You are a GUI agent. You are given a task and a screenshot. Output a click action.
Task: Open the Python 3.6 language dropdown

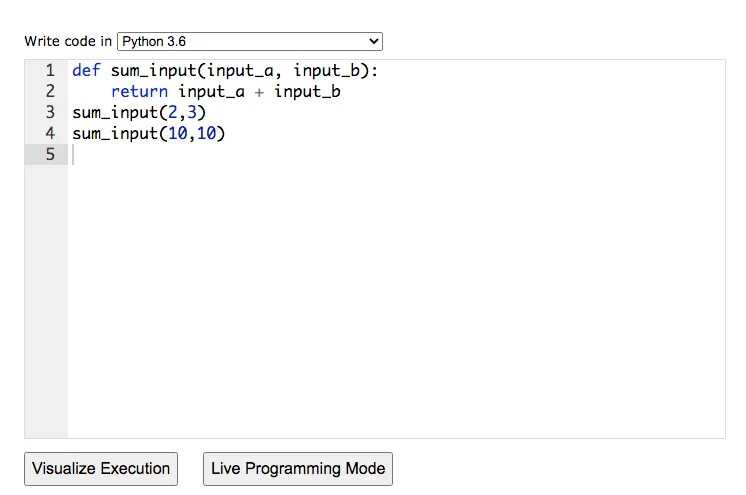[249, 41]
